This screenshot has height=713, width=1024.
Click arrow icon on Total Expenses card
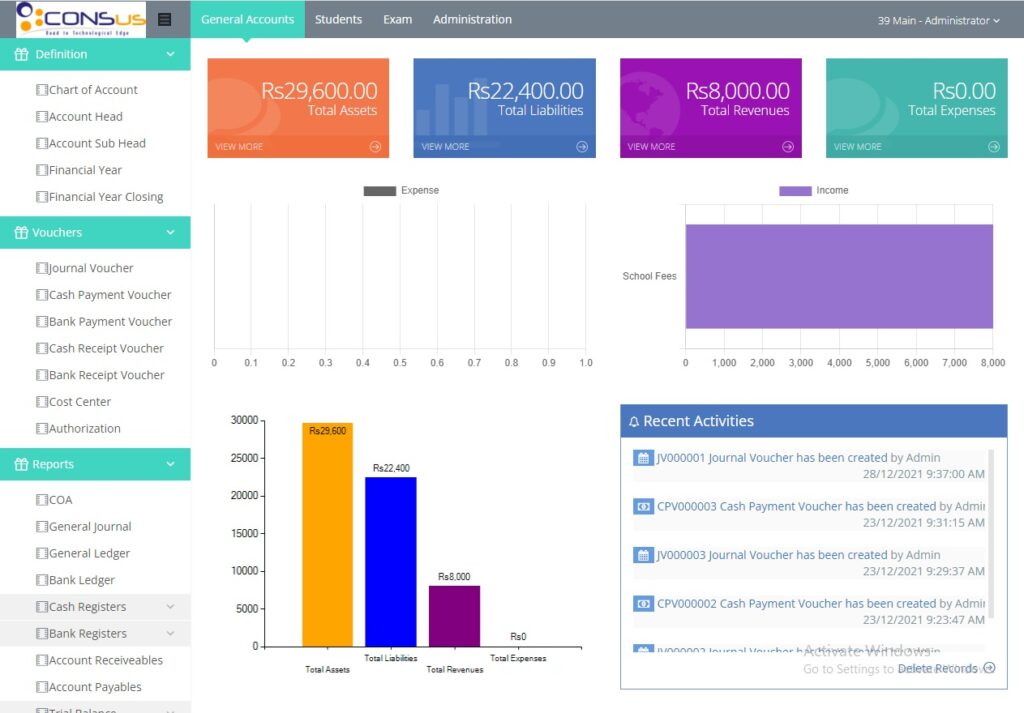pyautogui.click(x=994, y=146)
